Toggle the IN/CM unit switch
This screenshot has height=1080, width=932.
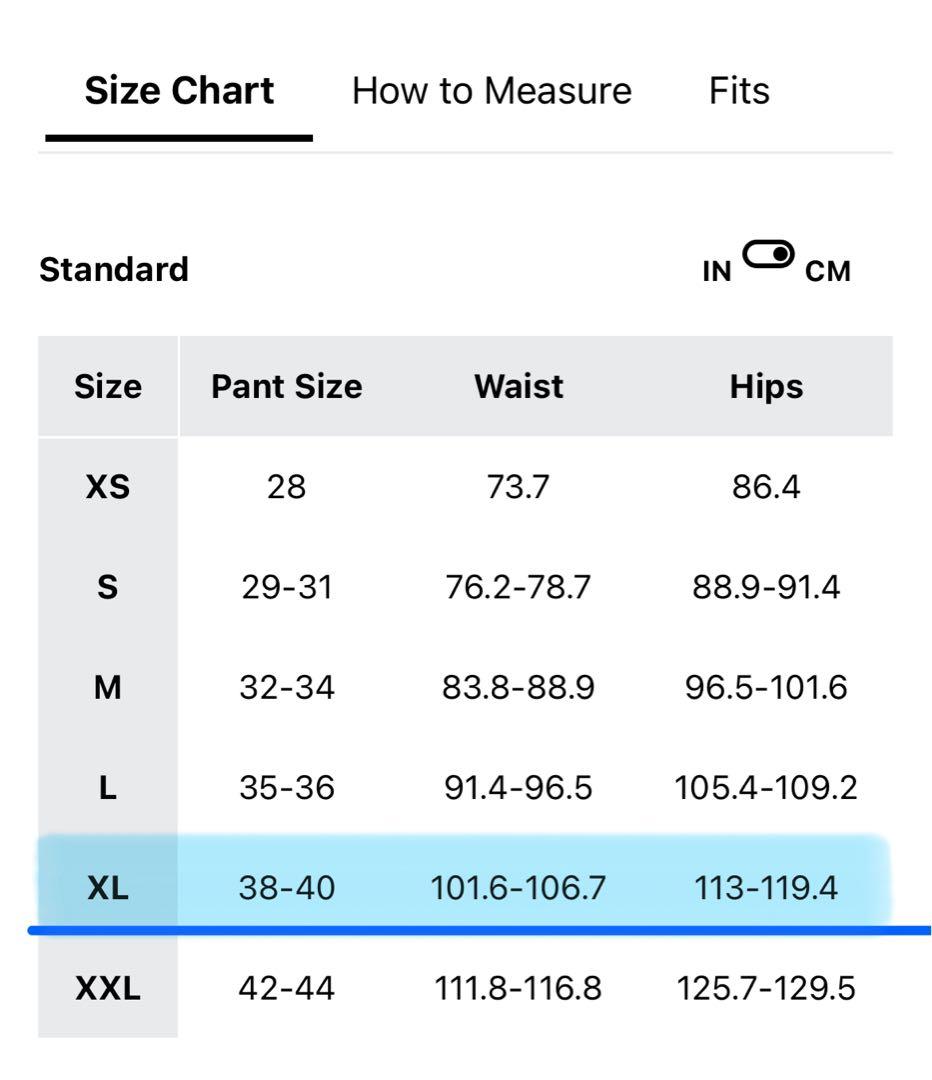pos(768,256)
